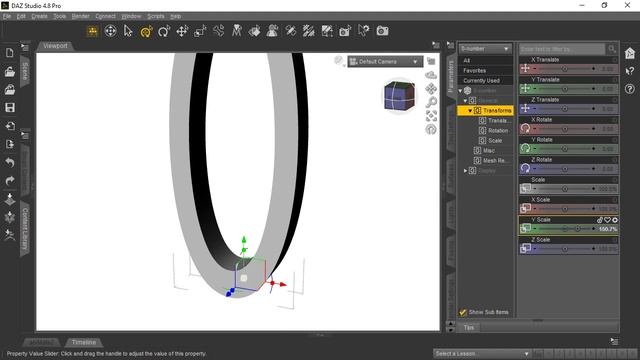Click the New Scene file icon

coord(10,53)
